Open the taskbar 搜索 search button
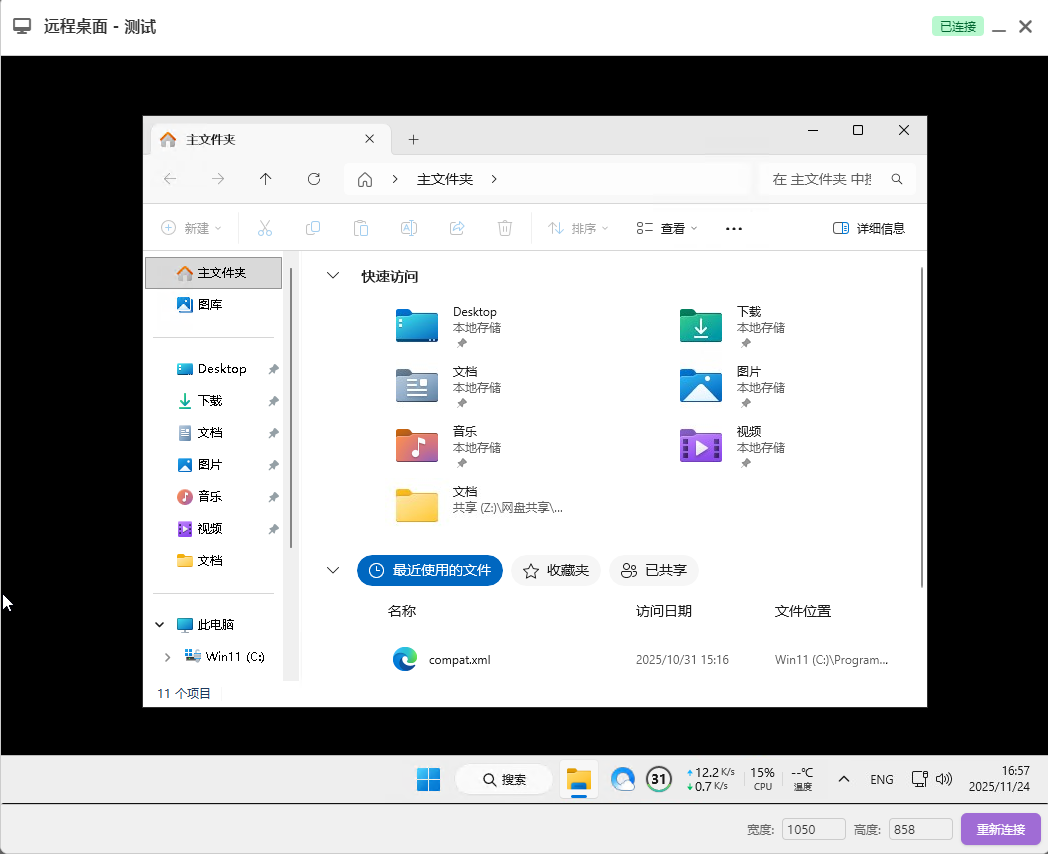1048x854 pixels. (x=504, y=779)
